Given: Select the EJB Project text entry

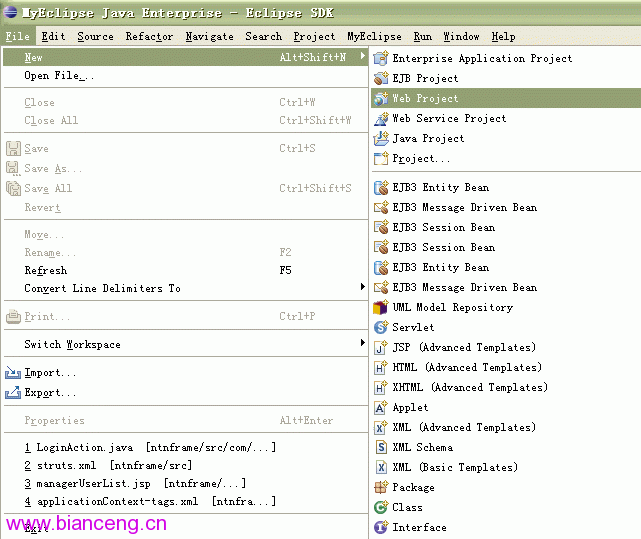Looking at the screenshot, I should pyautogui.click(x=425, y=78).
